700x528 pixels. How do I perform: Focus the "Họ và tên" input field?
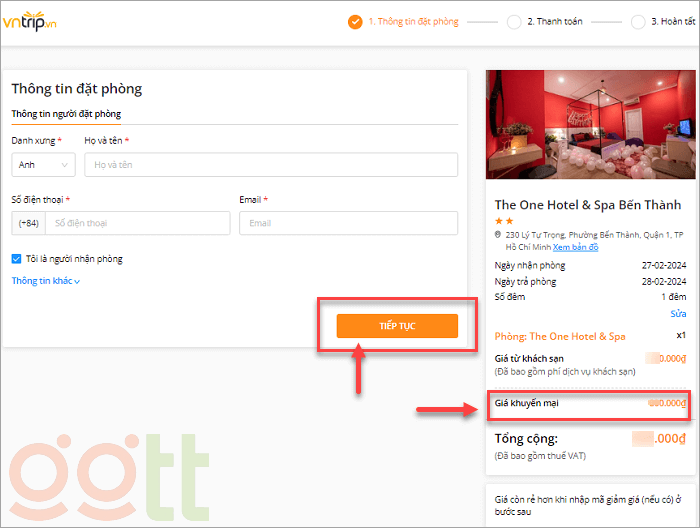click(270, 165)
